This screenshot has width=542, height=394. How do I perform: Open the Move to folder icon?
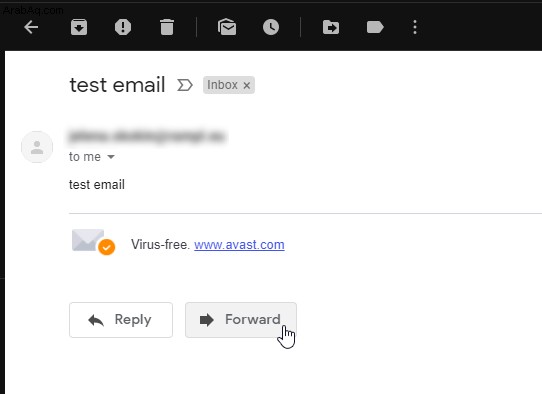tap(331, 27)
